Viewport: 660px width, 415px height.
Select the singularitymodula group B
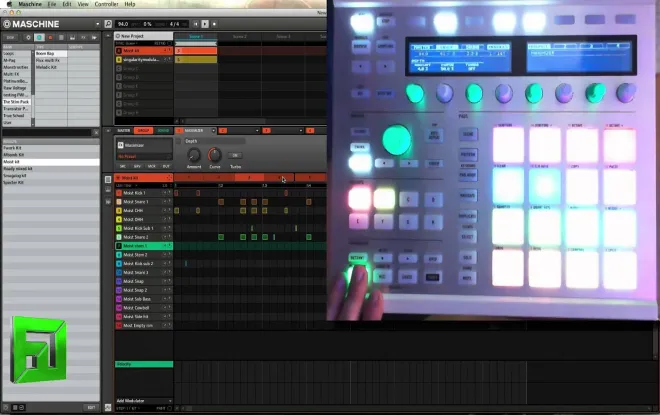[x=144, y=60]
